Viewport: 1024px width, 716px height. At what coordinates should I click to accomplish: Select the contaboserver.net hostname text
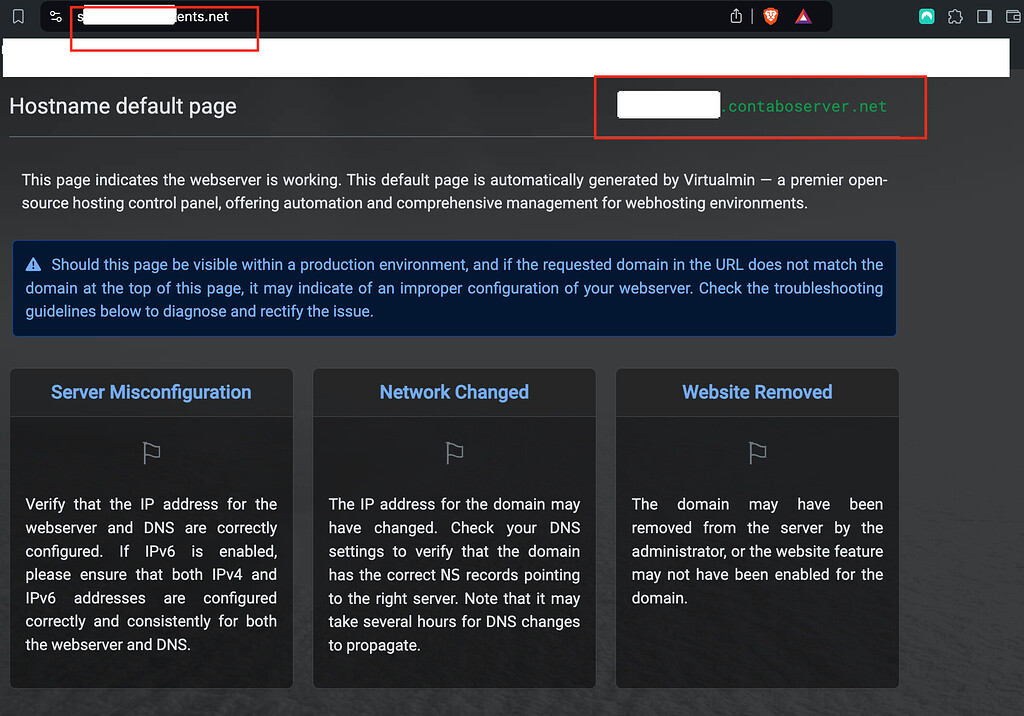pyautogui.click(x=806, y=105)
